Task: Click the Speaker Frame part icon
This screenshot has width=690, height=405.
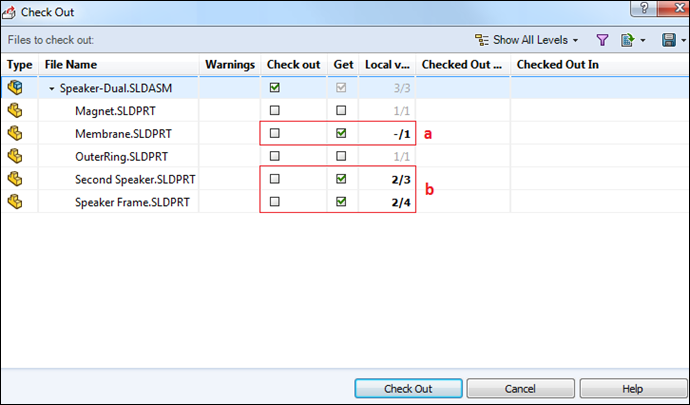Action: [15, 202]
